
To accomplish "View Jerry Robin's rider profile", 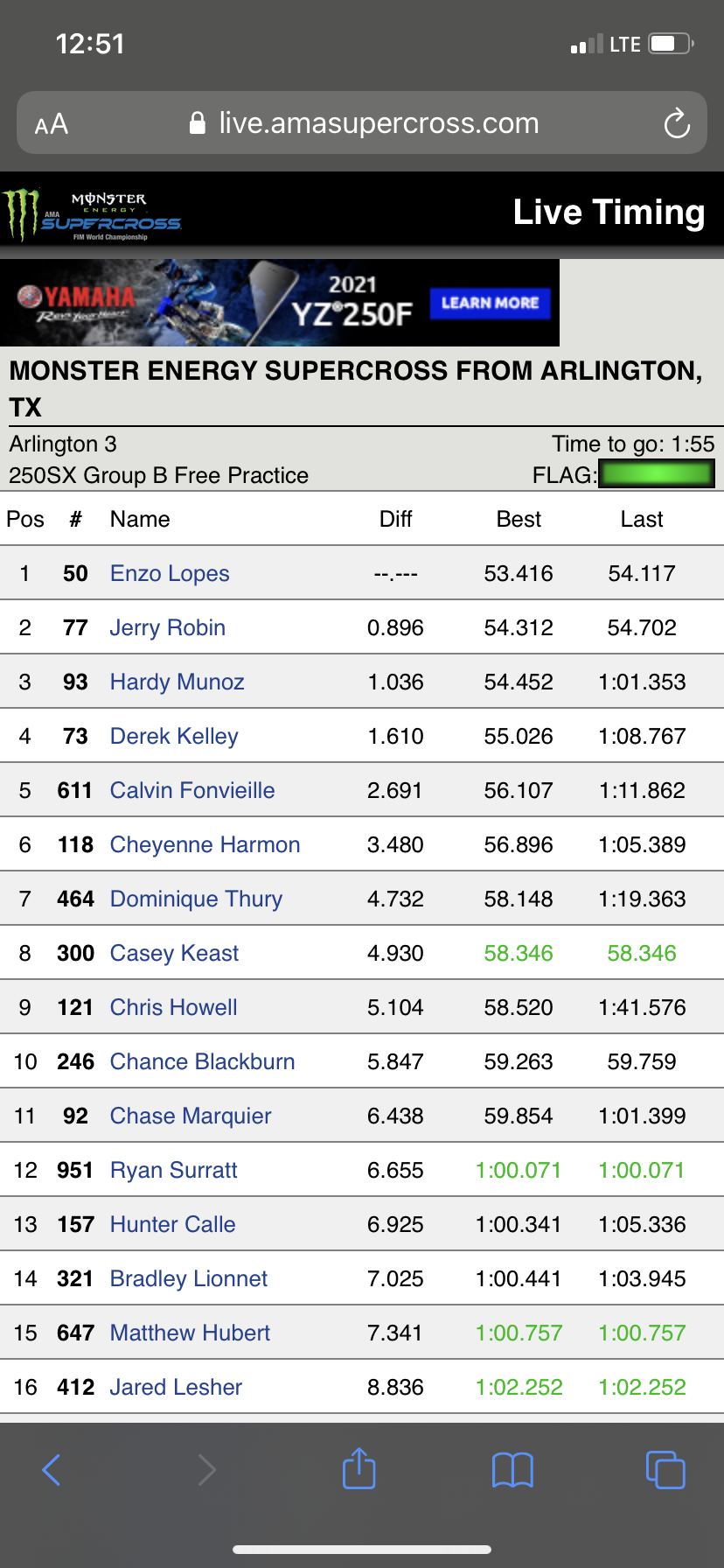I will [167, 627].
